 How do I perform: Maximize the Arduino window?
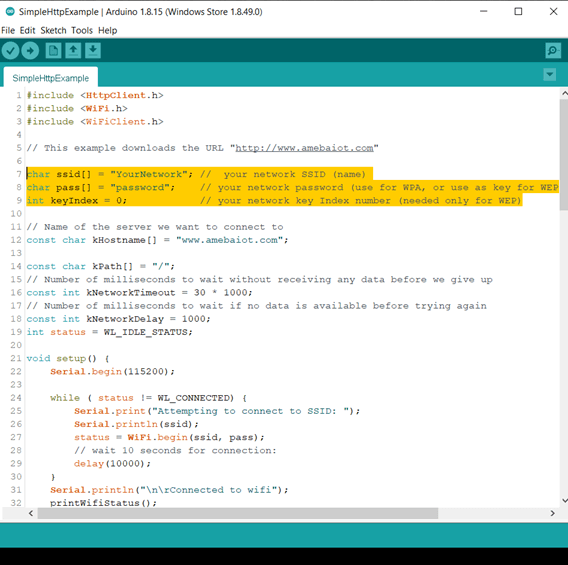pyautogui.click(x=518, y=12)
